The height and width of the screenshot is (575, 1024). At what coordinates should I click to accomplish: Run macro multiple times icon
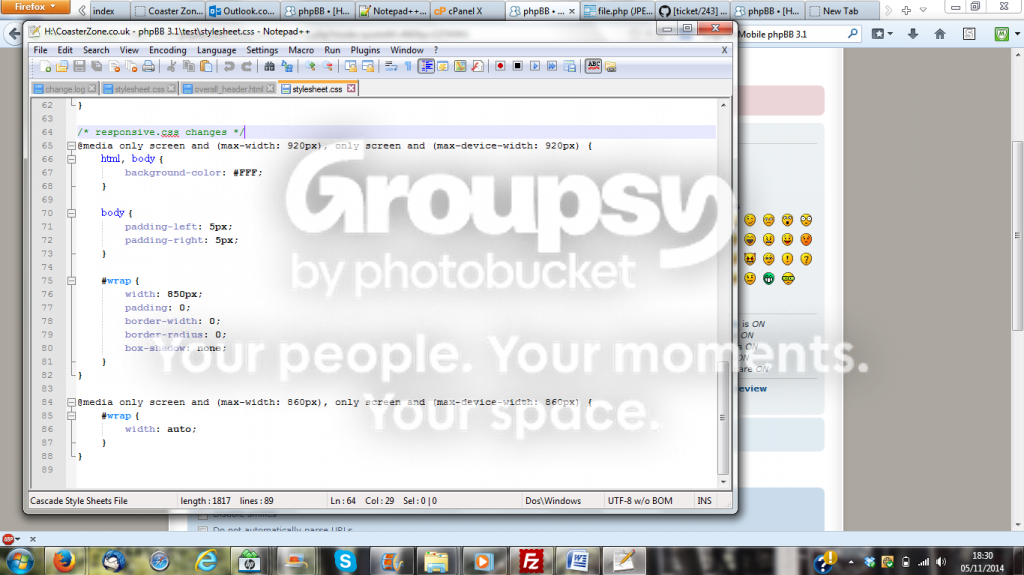[552, 67]
